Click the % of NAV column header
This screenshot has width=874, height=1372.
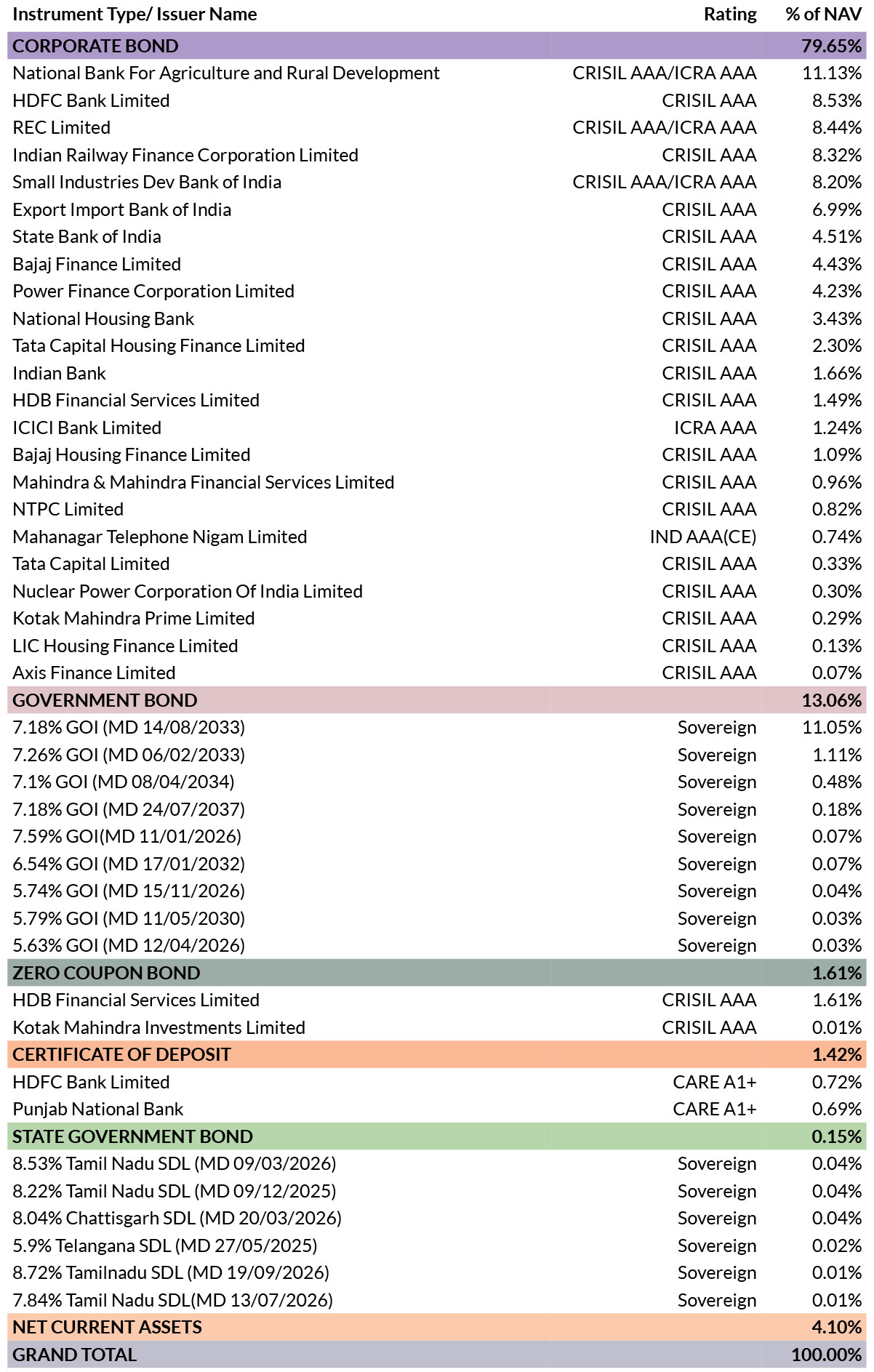[x=824, y=15]
